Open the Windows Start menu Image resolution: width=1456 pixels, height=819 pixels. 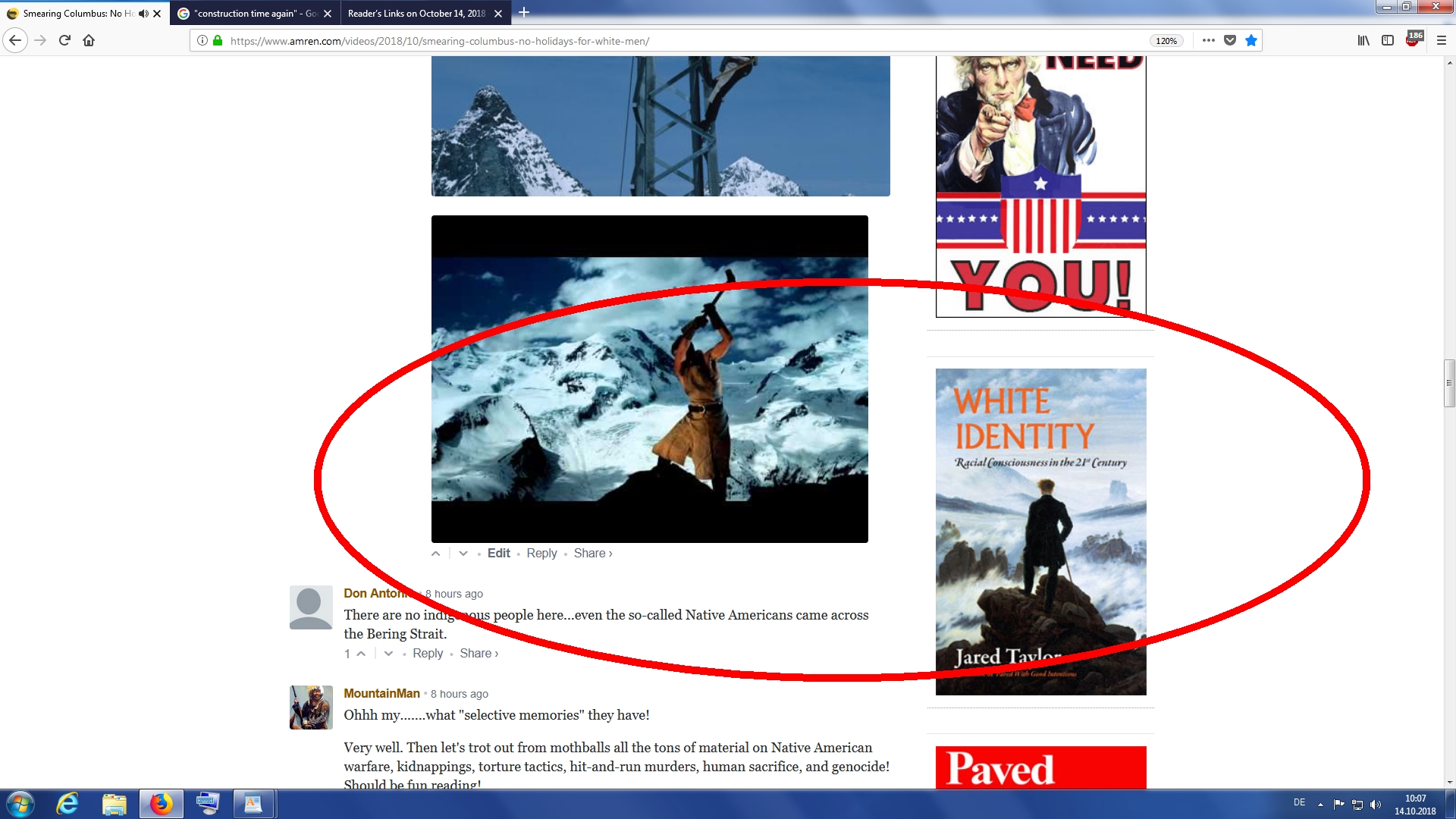(x=20, y=804)
